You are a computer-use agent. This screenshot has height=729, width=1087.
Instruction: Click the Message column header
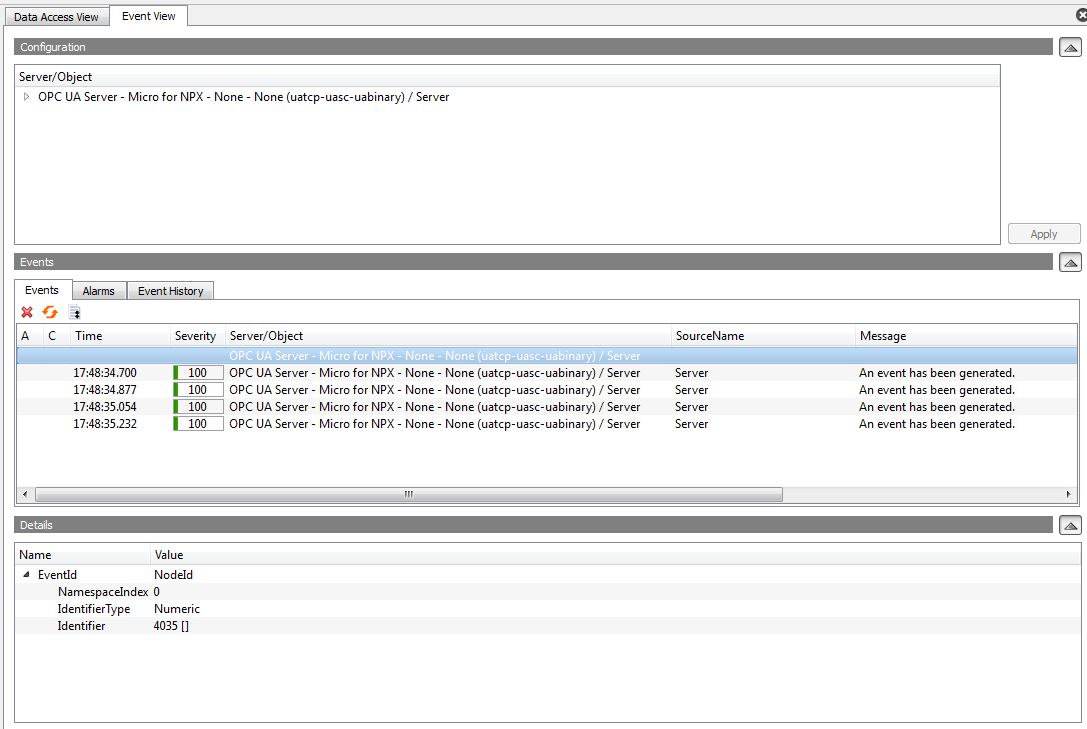point(965,335)
